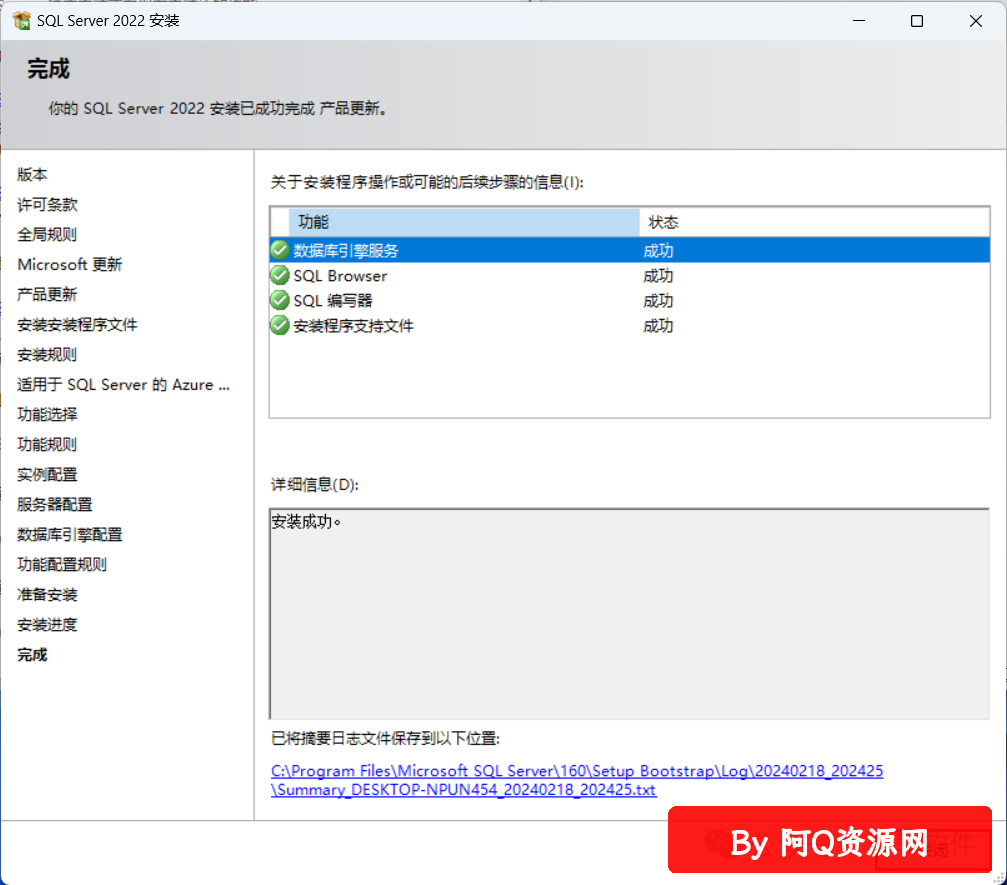Screen dimensions: 1007x885
Task: Click the 功能 column header
Action: tap(464, 222)
